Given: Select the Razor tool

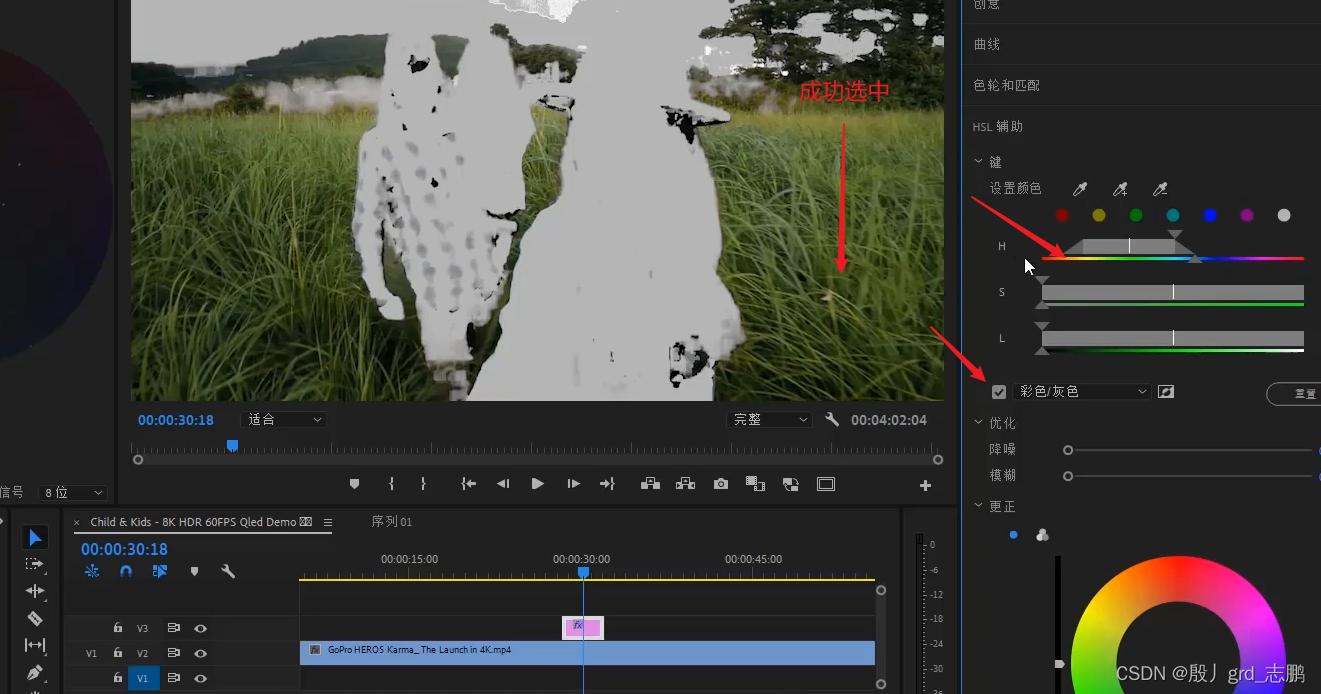Looking at the screenshot, I should pos(35,618).
